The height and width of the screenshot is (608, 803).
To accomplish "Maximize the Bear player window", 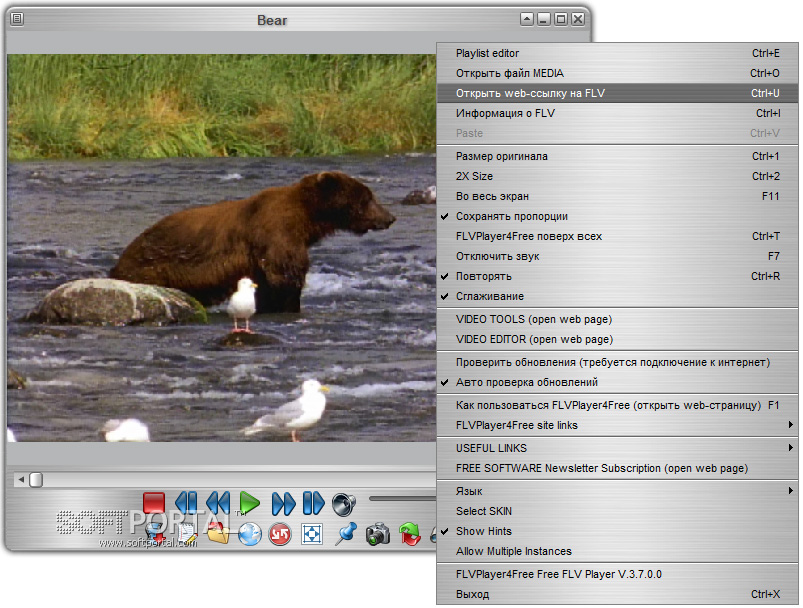I will [561, 19].
